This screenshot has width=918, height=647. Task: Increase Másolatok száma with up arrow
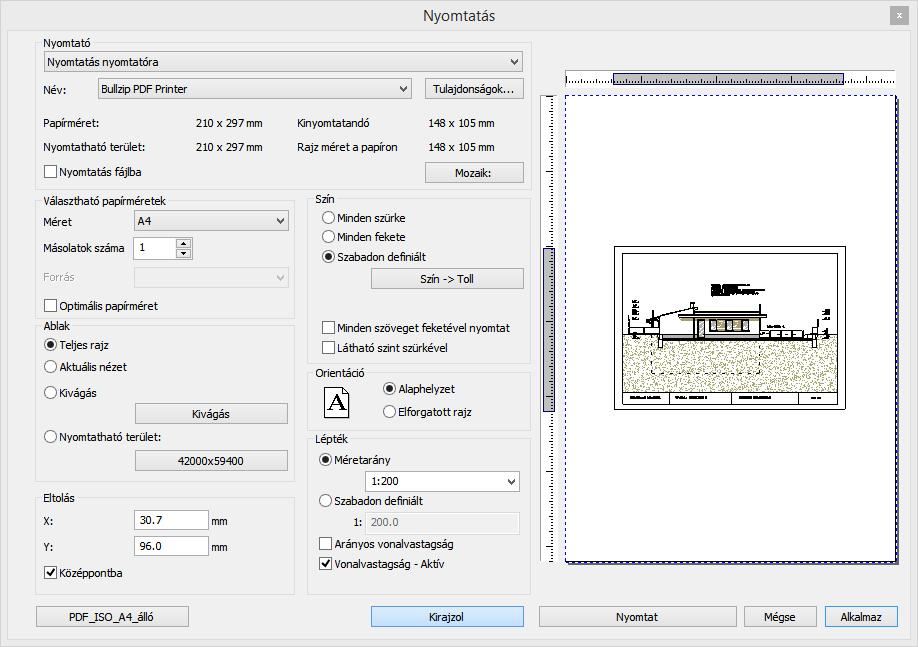click(184, 243)
